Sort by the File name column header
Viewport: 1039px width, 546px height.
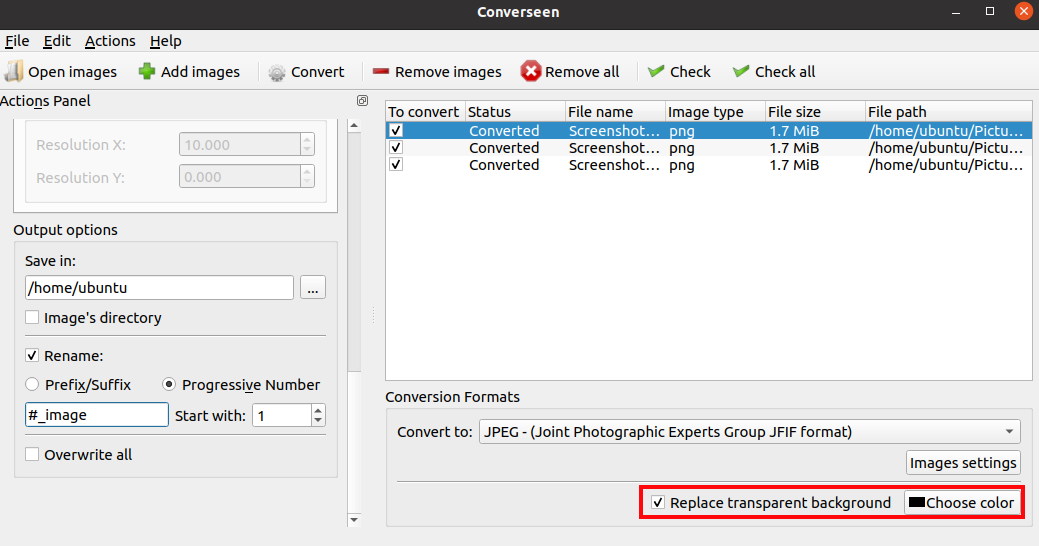pos(615,111)
